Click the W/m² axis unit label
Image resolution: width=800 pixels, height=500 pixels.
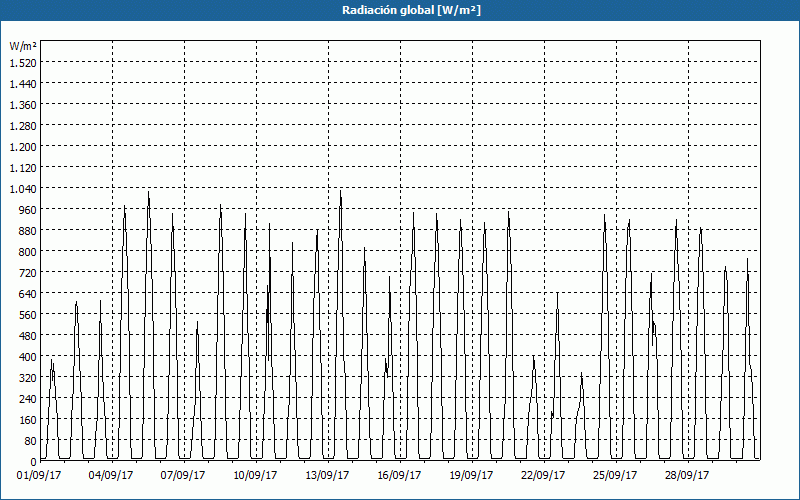pyautogui.click(x=23, y=46)
